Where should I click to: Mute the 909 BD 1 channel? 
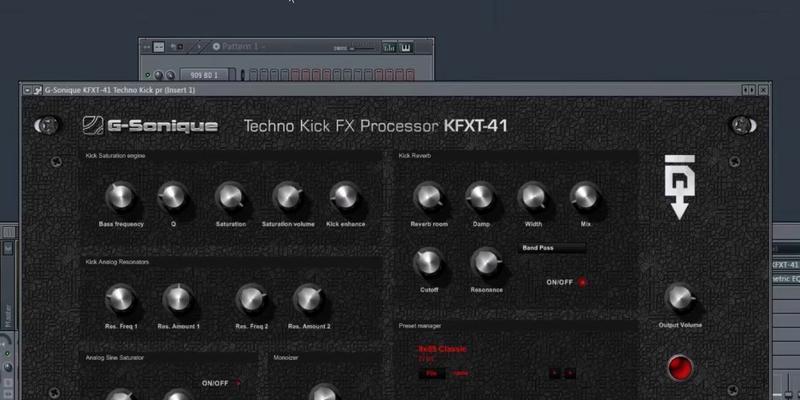148,76
